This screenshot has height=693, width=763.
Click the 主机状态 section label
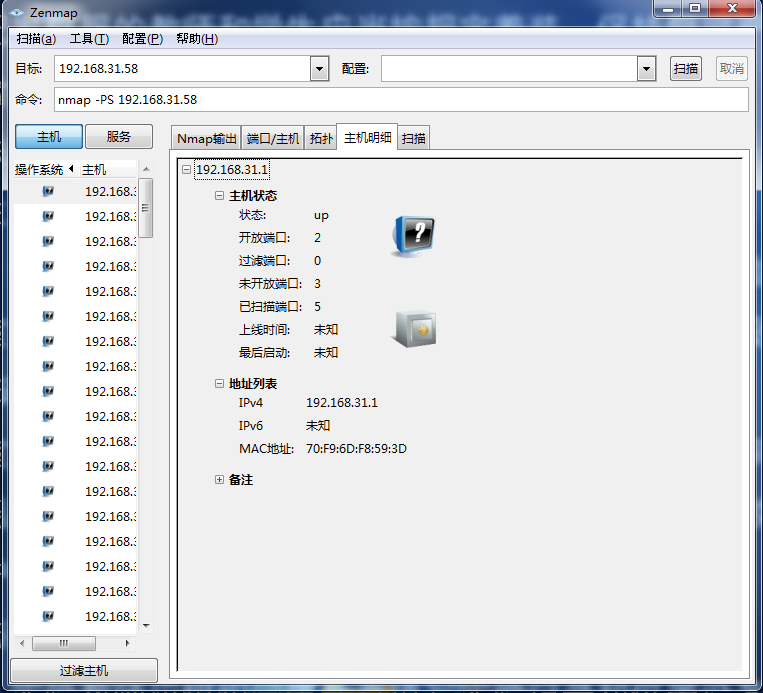[x=253, y=196]
